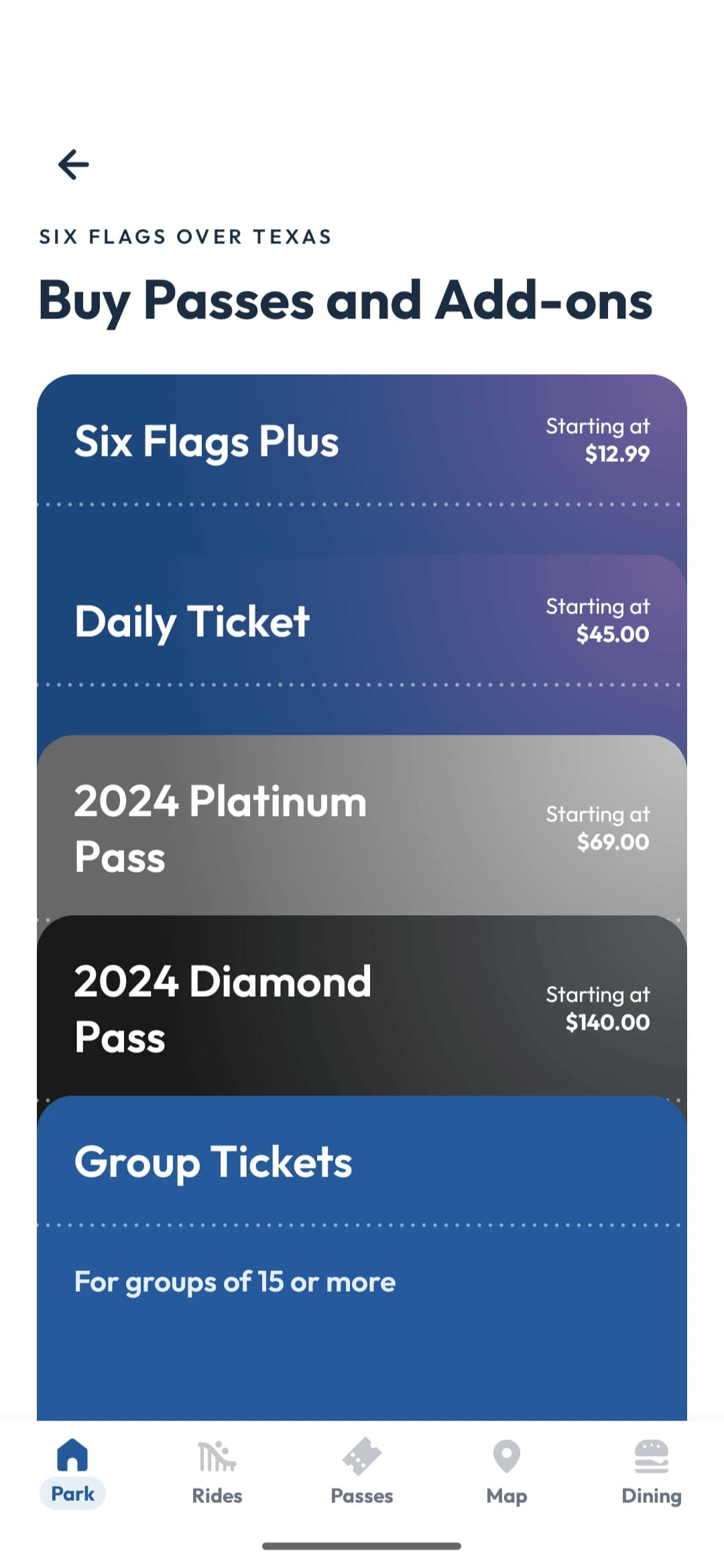Tap the $45.00 Daily Ticket price
The width and height of the screenshot is (724, 1568).
tap(613, 634)
